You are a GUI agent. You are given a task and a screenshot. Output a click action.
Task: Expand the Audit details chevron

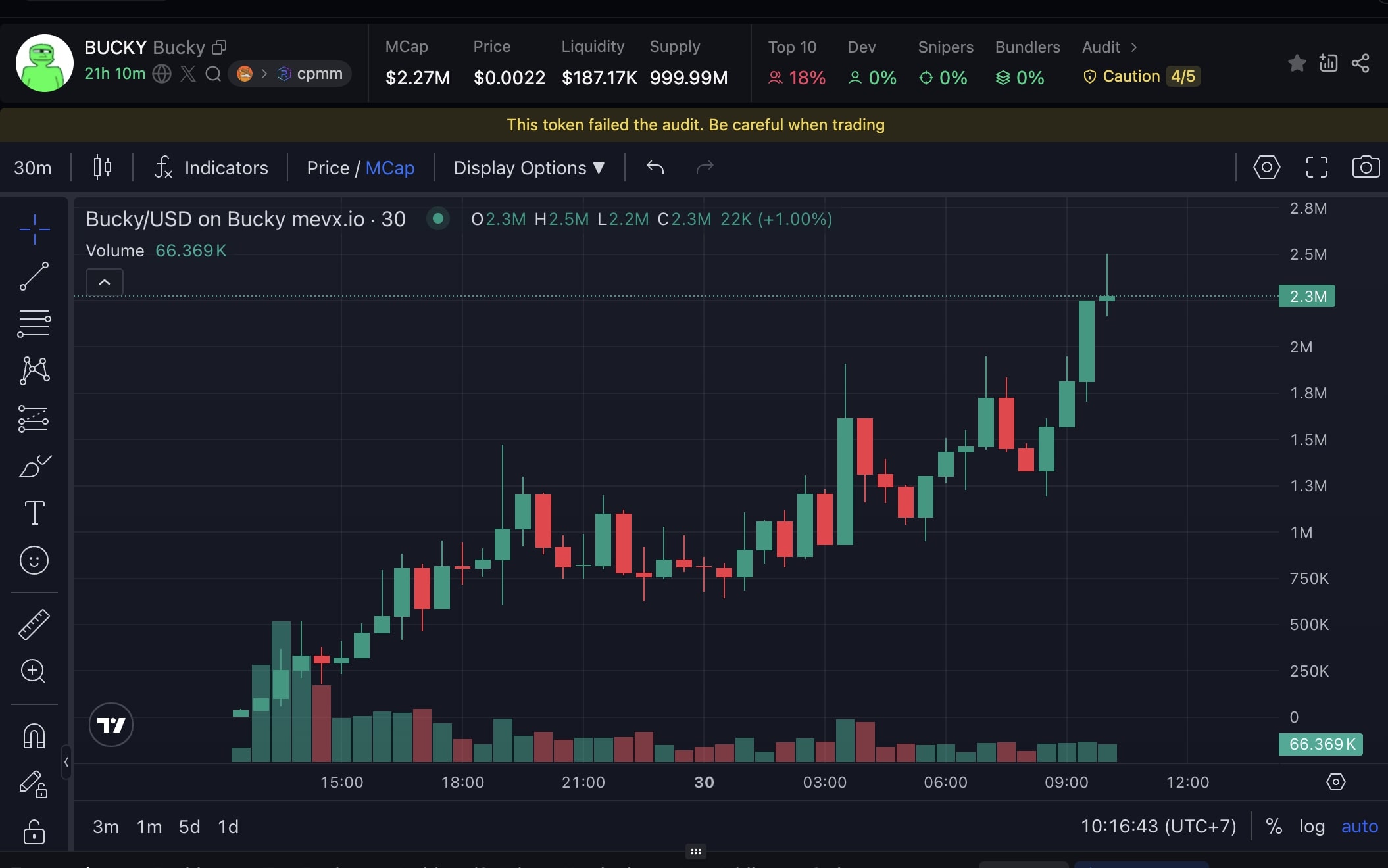click(1133, 47)
